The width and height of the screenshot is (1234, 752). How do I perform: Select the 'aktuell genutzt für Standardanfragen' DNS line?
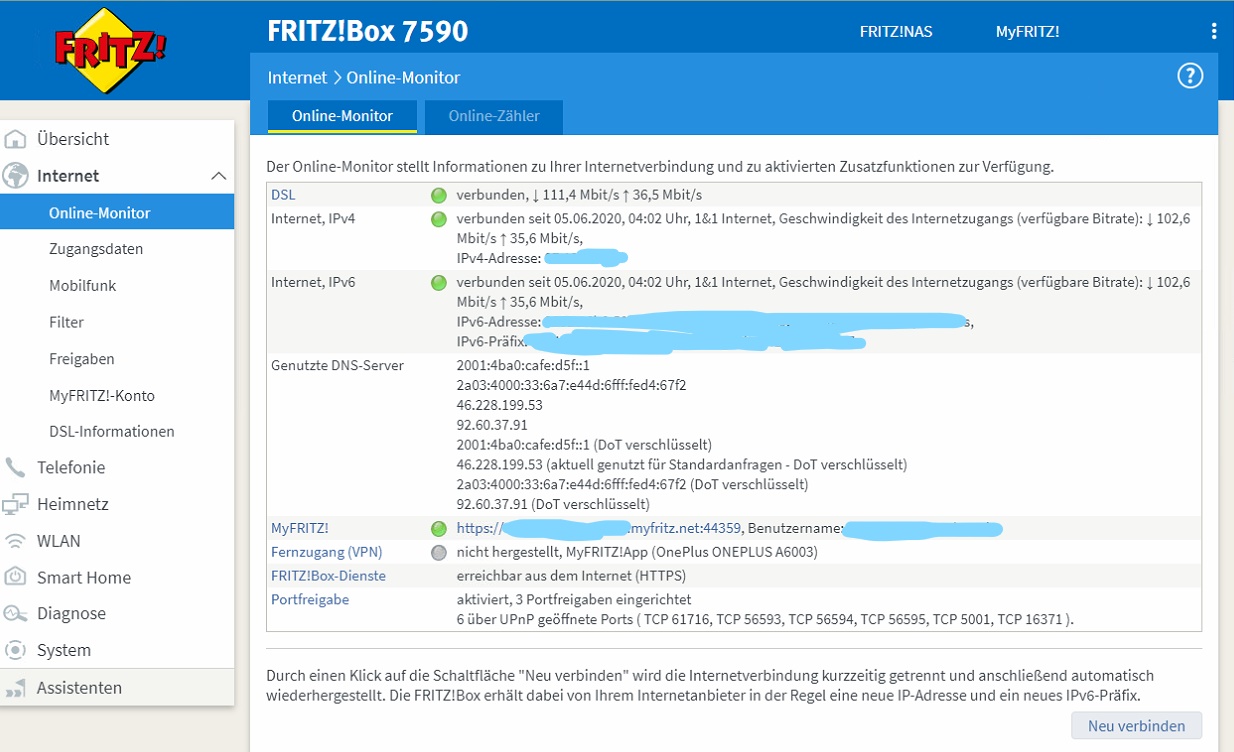[682, 464]
